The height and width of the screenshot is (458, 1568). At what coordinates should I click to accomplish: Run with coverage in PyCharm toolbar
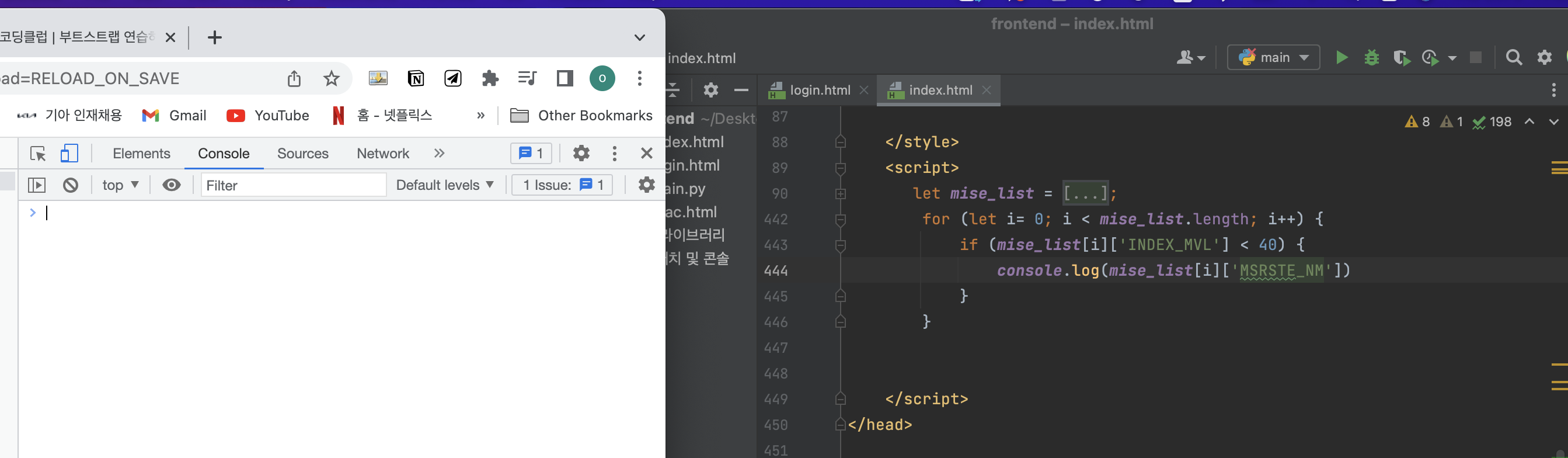click(1402, 58)
